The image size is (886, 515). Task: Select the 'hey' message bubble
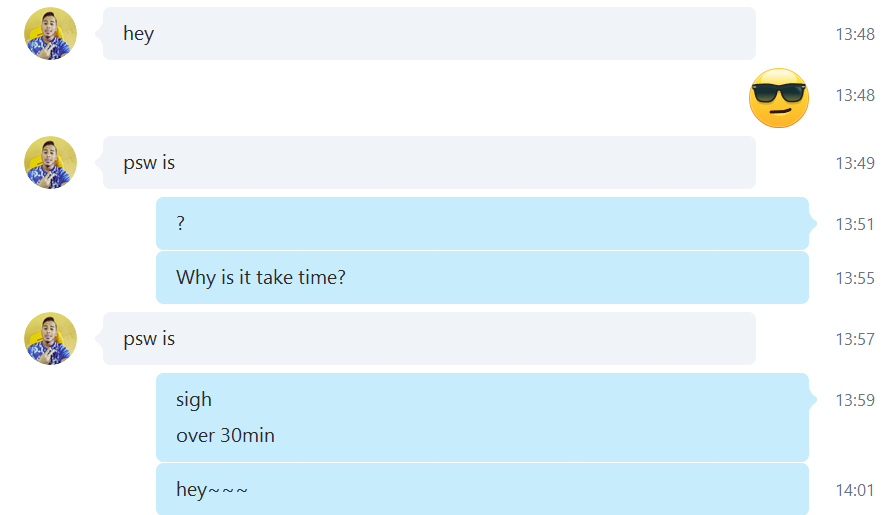click(x=429, y=33)
